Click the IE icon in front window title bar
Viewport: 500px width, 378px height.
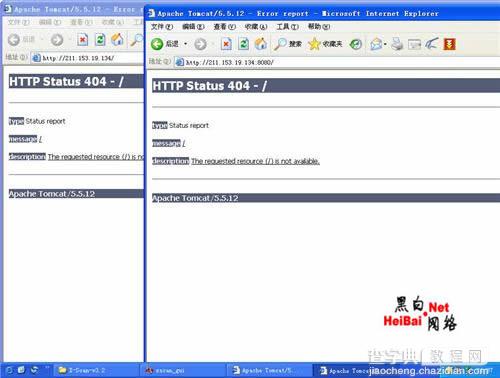coord(151,13)
